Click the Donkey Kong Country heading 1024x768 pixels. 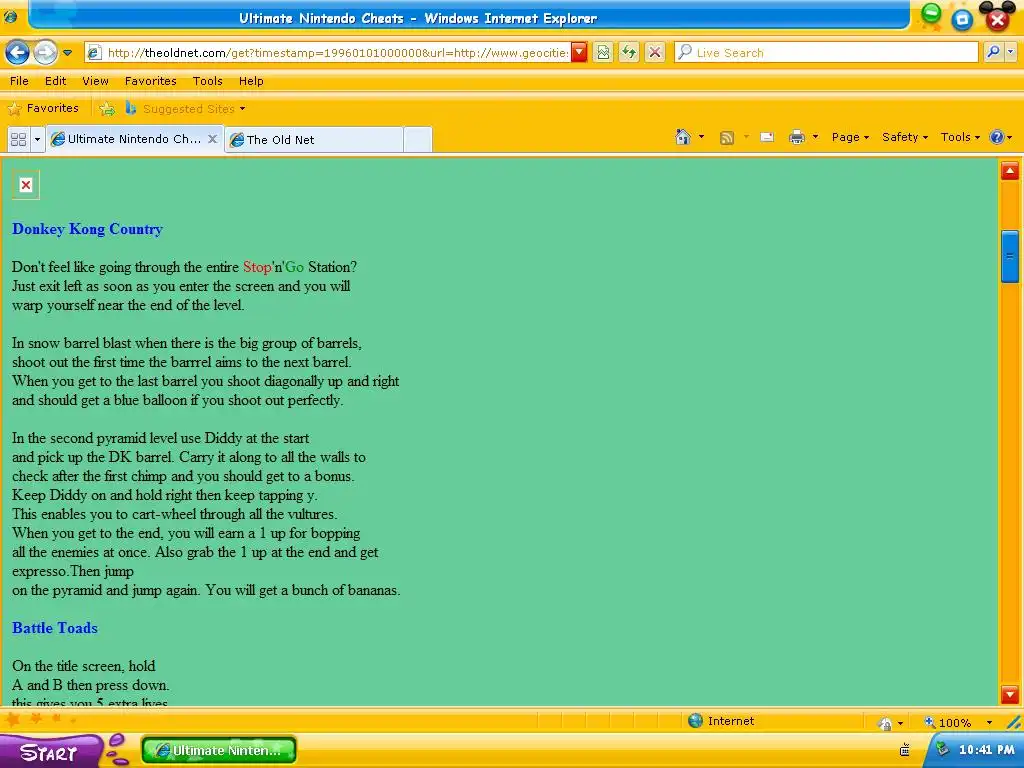(88, 229)
